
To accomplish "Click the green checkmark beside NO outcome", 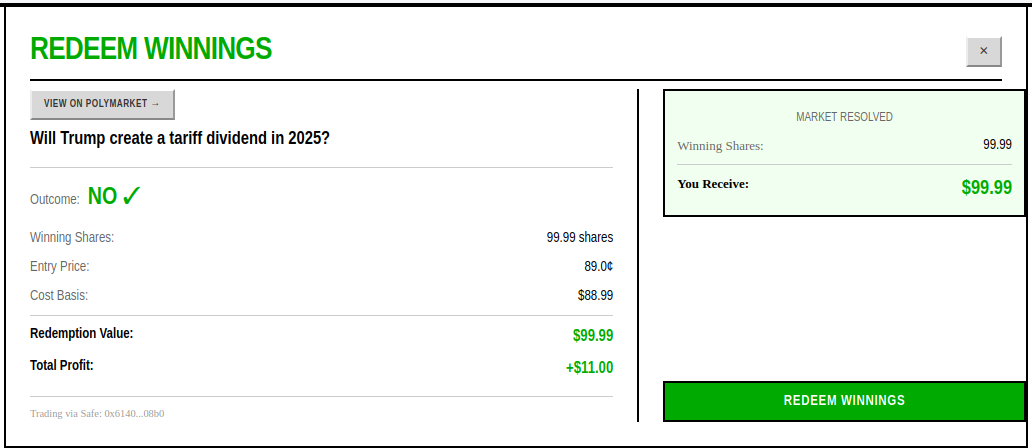I will pos(132,196).
